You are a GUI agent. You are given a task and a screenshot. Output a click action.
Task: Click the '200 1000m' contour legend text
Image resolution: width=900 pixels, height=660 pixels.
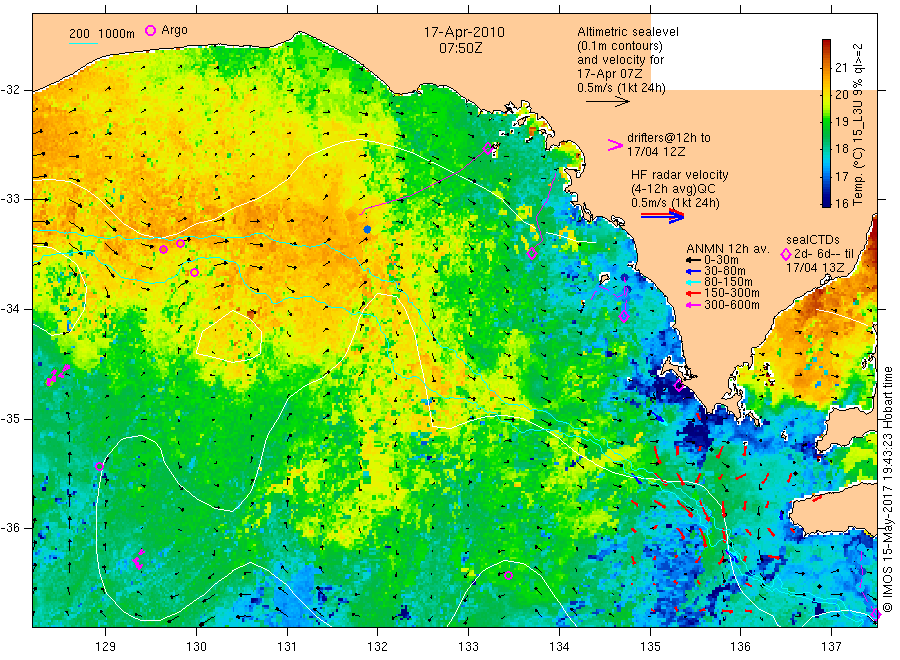click(x=102, y=34)
